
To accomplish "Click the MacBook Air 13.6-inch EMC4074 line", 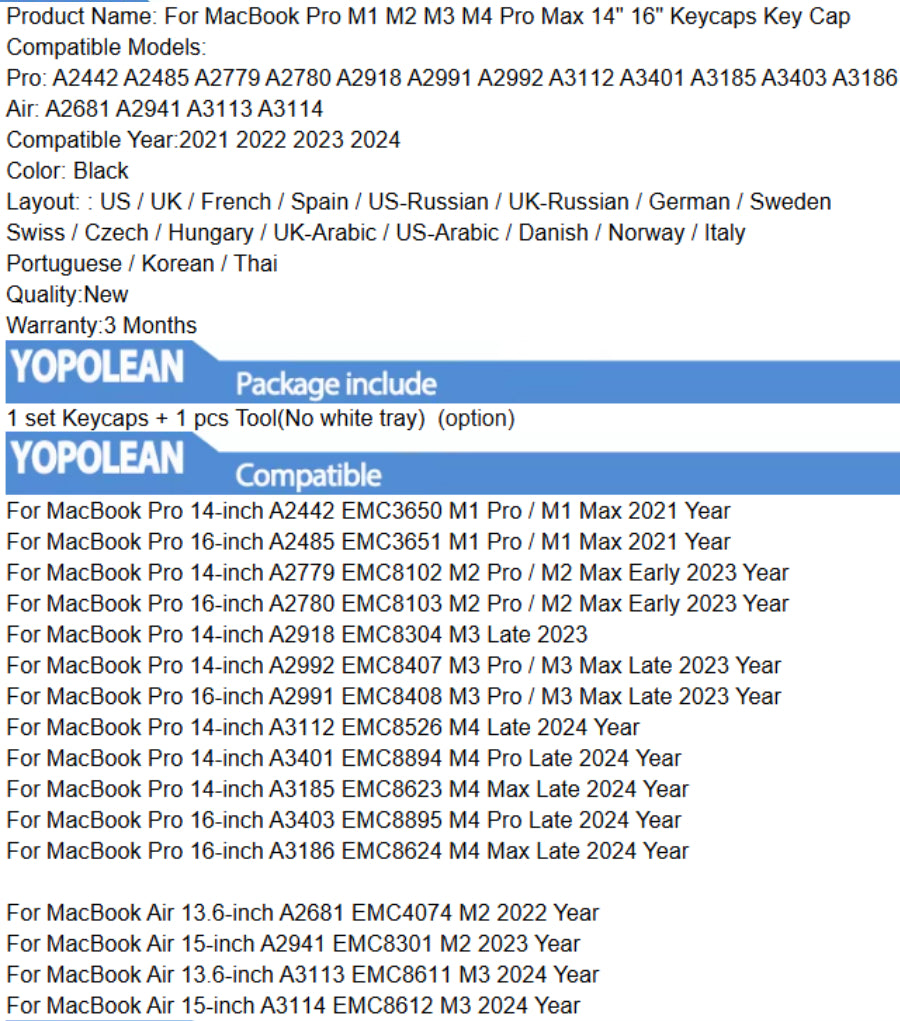I will [x=303, y=913].
